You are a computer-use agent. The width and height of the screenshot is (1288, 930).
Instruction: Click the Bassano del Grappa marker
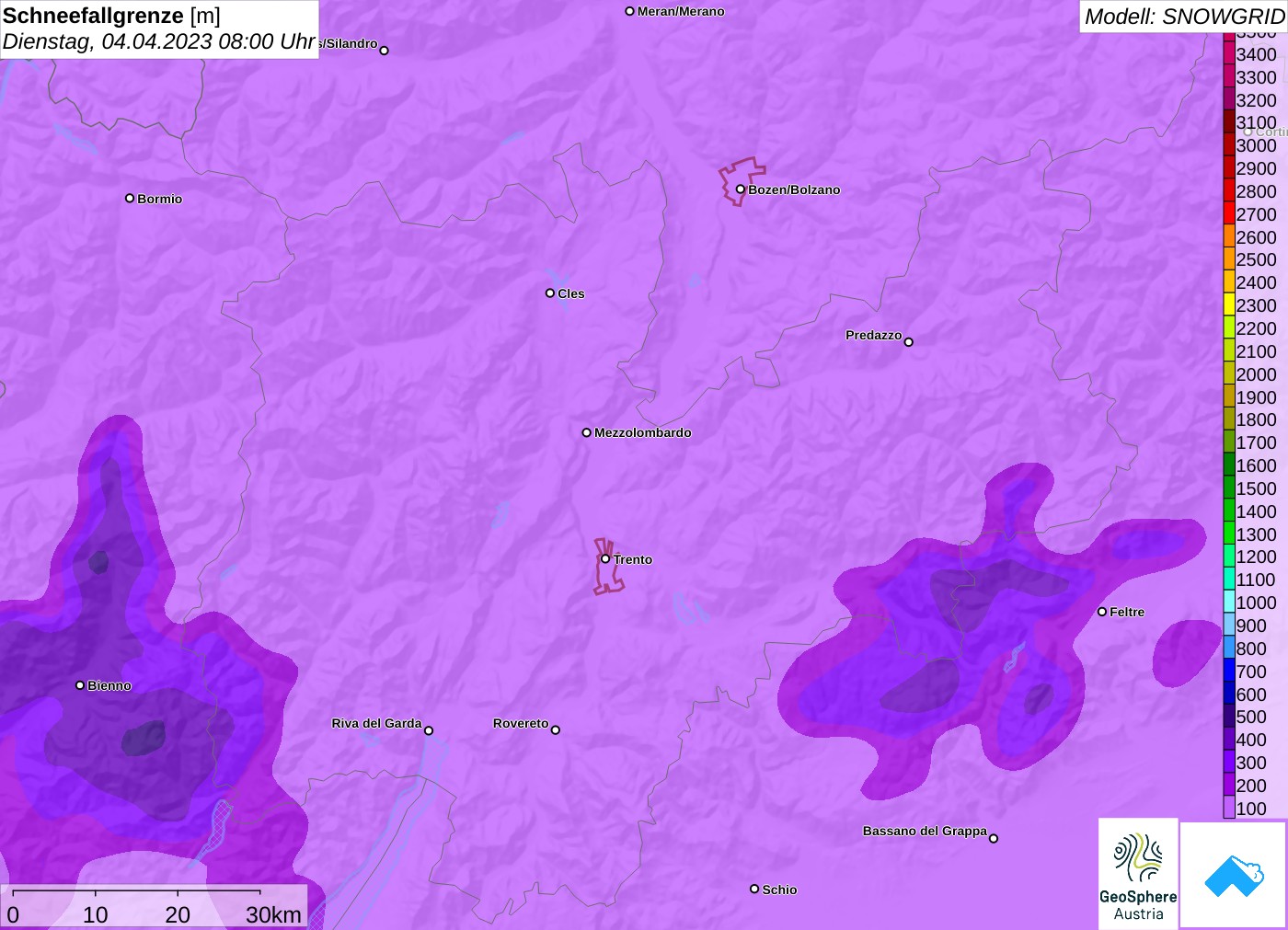[x=994, y=838]
